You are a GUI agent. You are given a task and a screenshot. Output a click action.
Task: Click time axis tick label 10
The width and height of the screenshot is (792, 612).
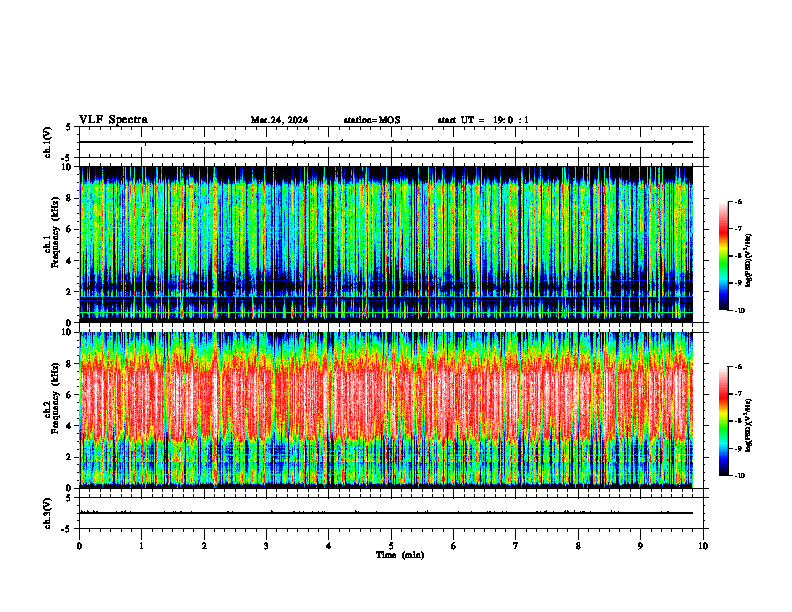[x=703, y=546]
